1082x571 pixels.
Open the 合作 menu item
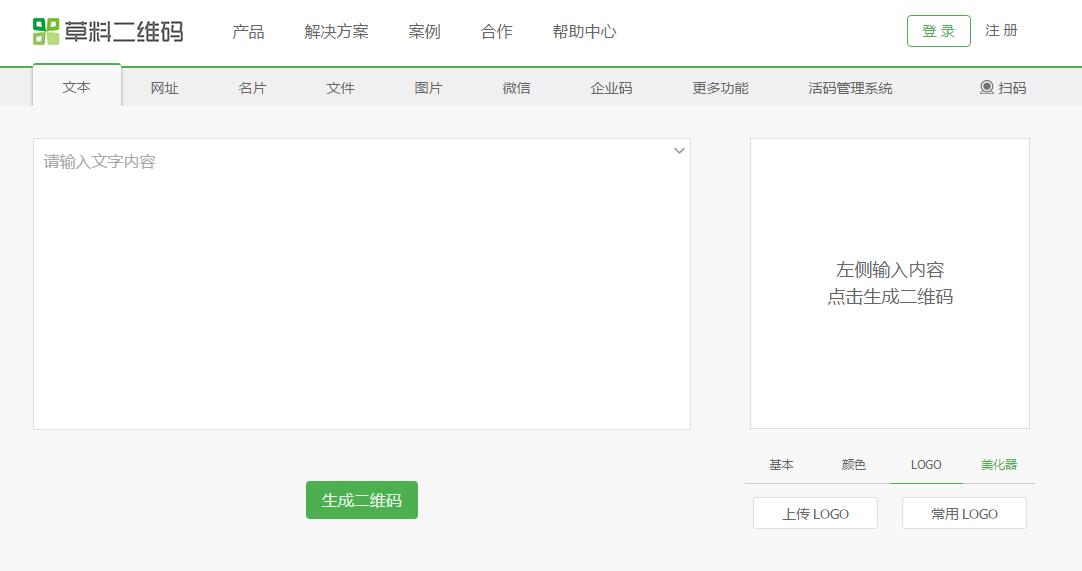(x=496, y=31)
